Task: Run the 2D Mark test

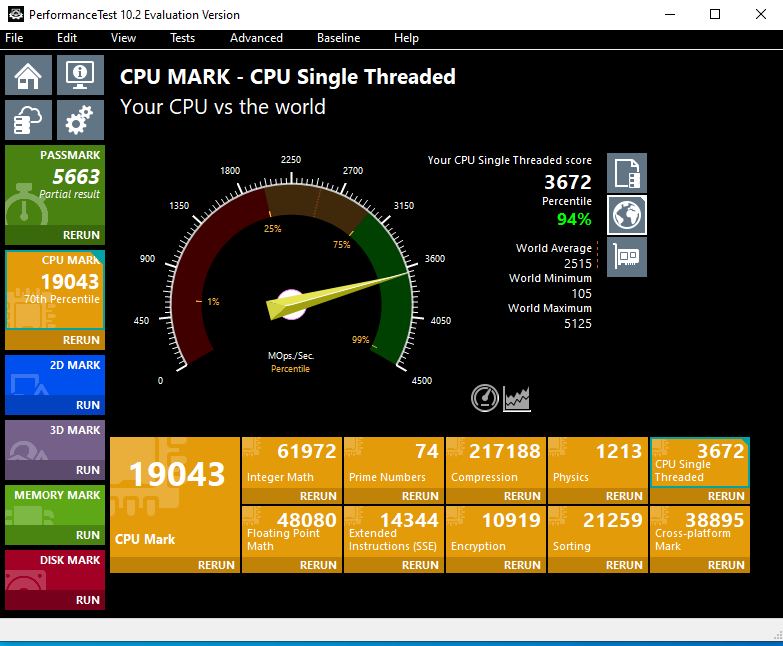Action: [55, 405]
